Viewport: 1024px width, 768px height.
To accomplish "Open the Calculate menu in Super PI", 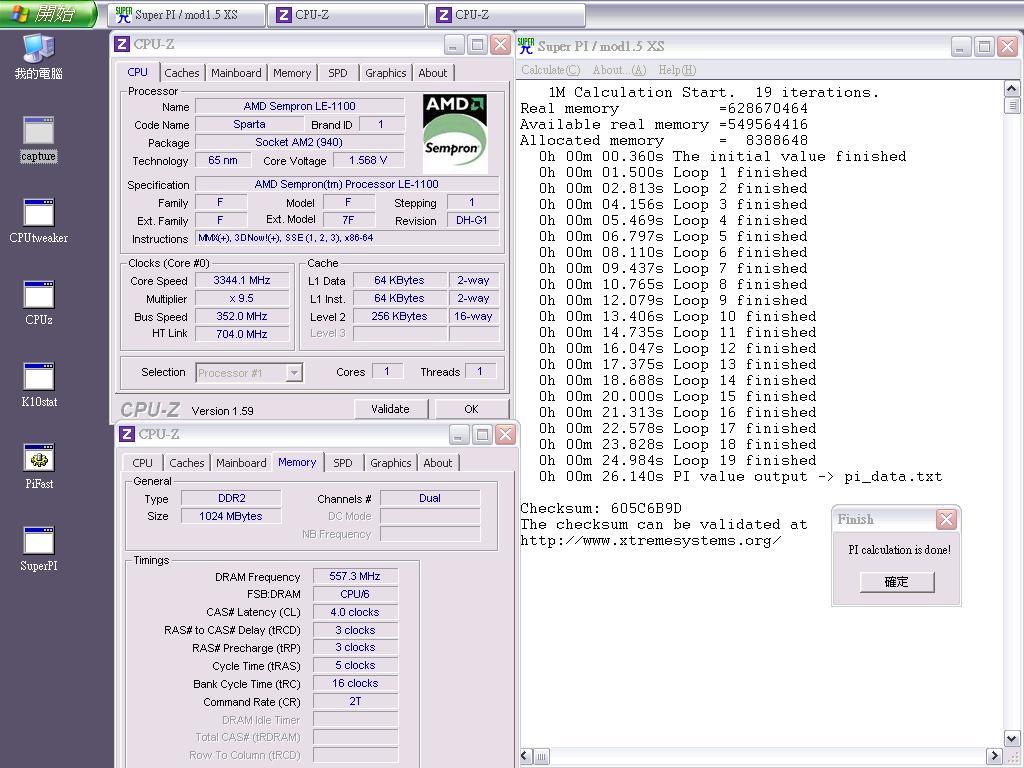I will pyautogui.click(x=551, y=70).
